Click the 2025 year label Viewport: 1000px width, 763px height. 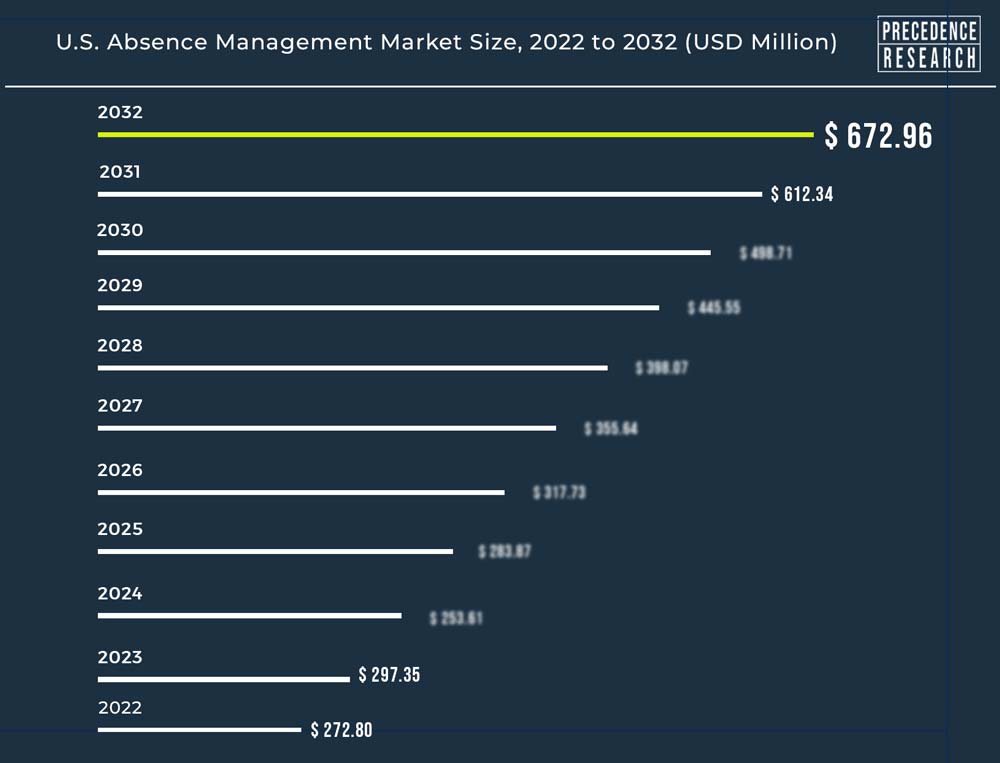(x=120, y=529)
